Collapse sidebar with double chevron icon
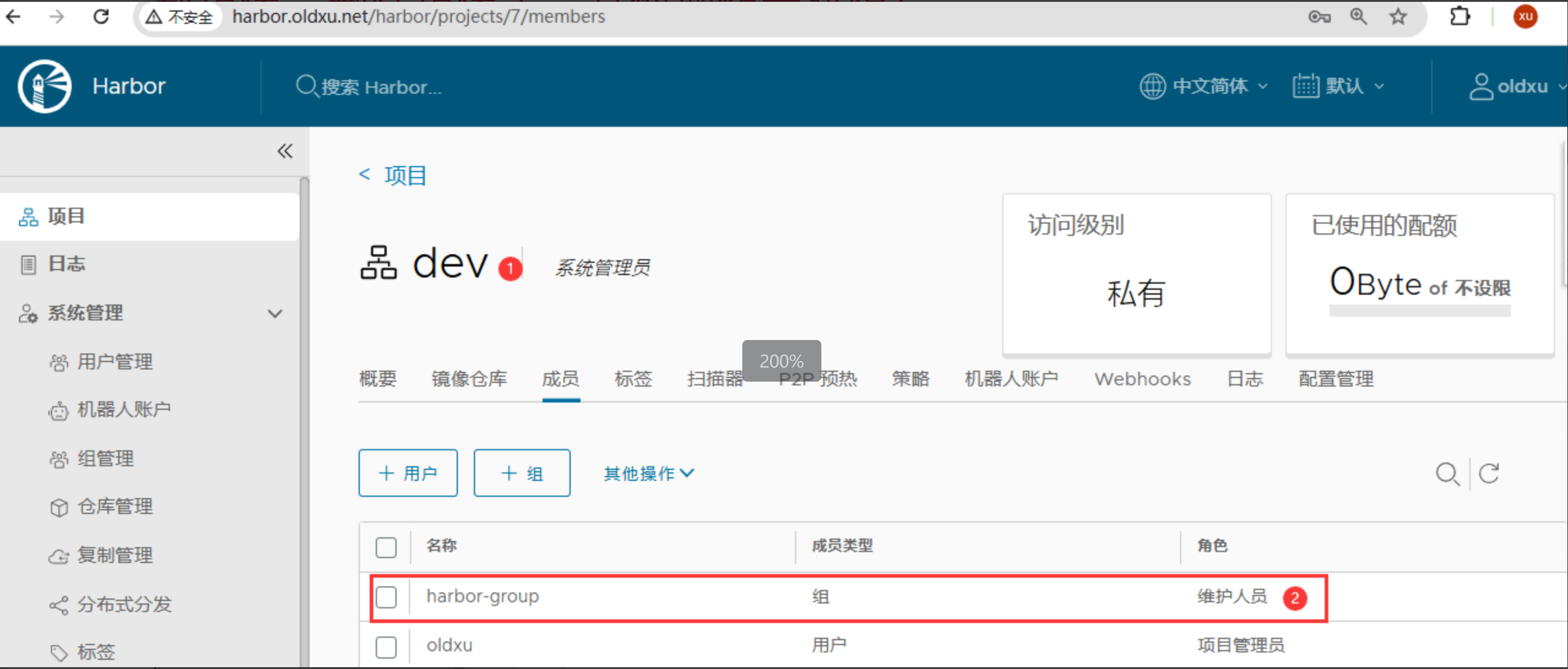The height and width of the screenshot is (669, 1568). (284, 151)
